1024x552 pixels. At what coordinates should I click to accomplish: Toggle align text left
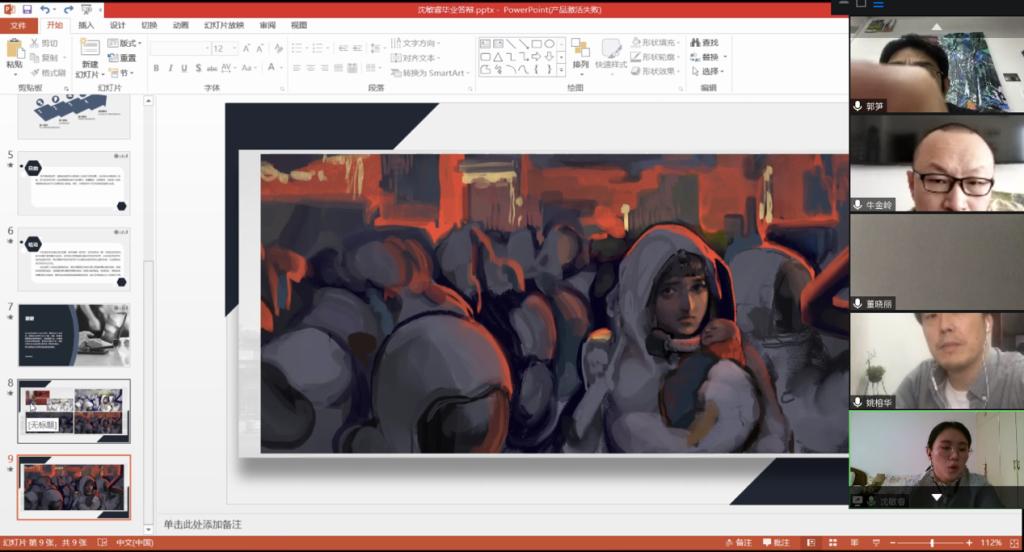point(296,68)
